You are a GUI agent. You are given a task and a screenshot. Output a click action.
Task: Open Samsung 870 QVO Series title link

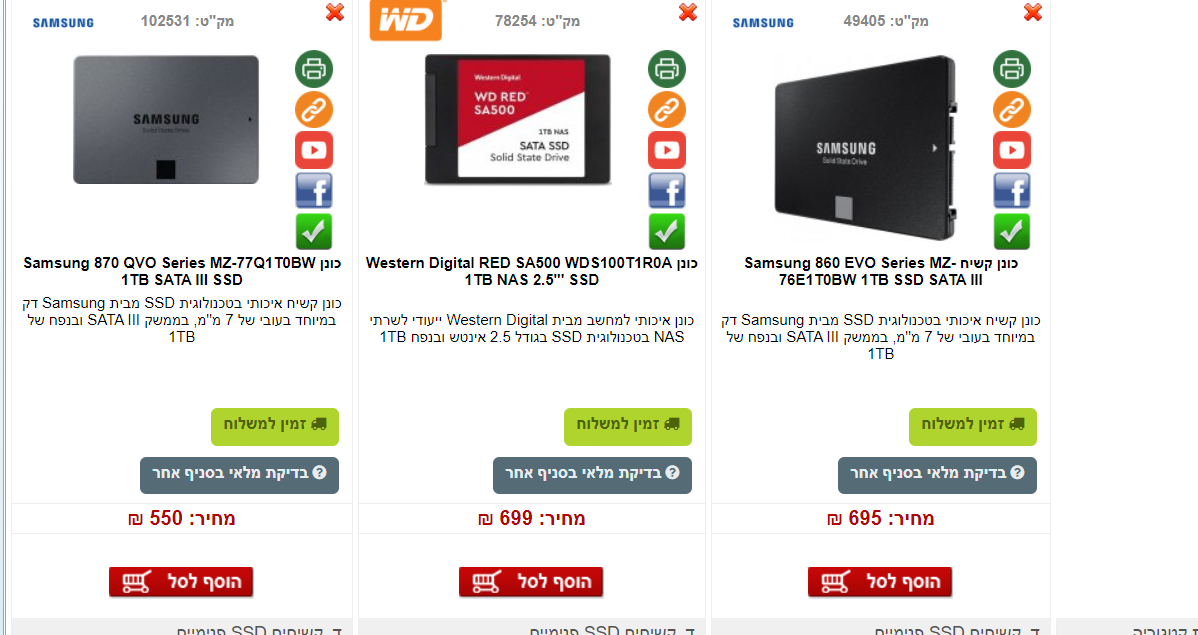182,271
